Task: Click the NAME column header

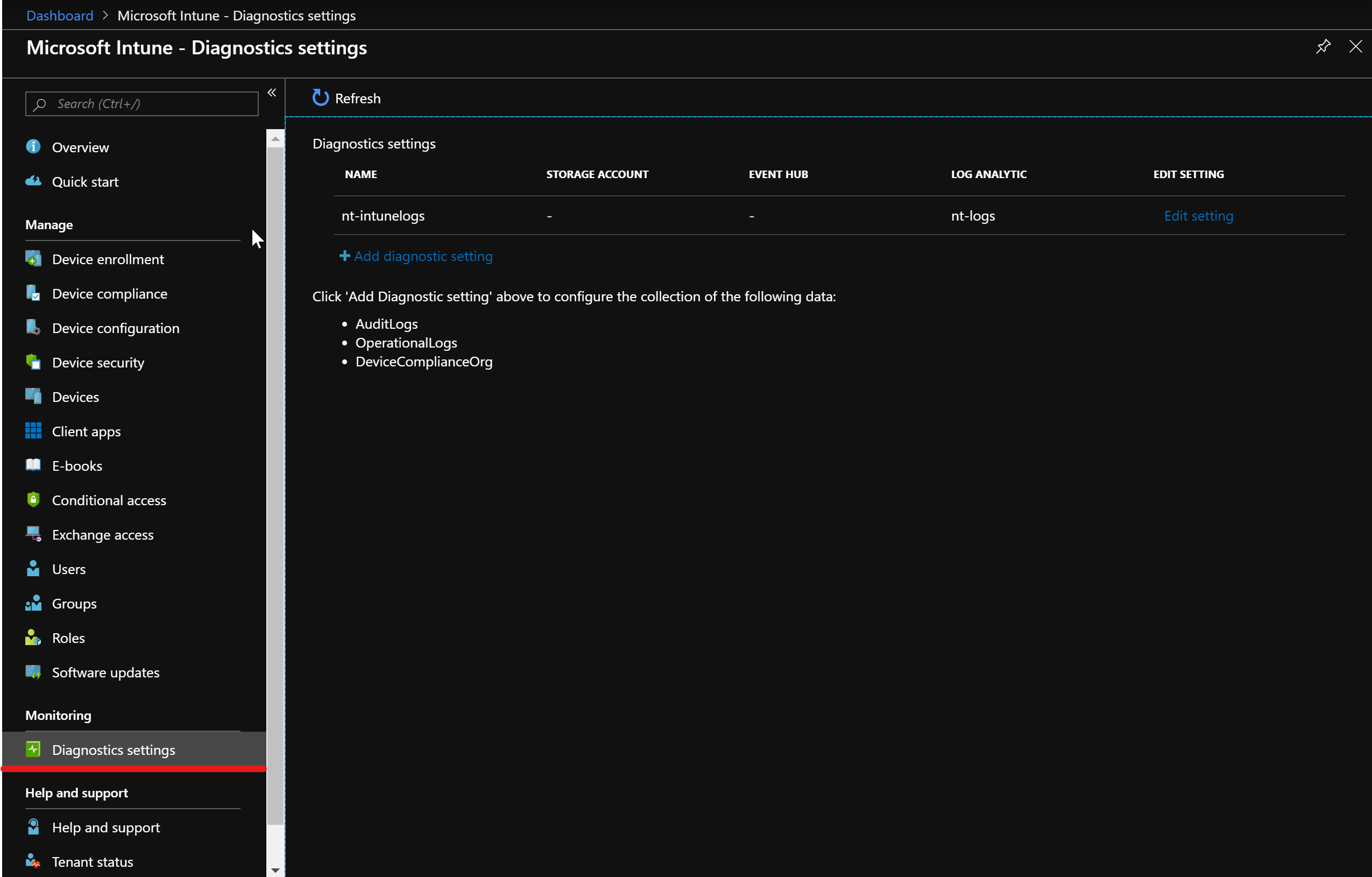Action: point(360,174)
